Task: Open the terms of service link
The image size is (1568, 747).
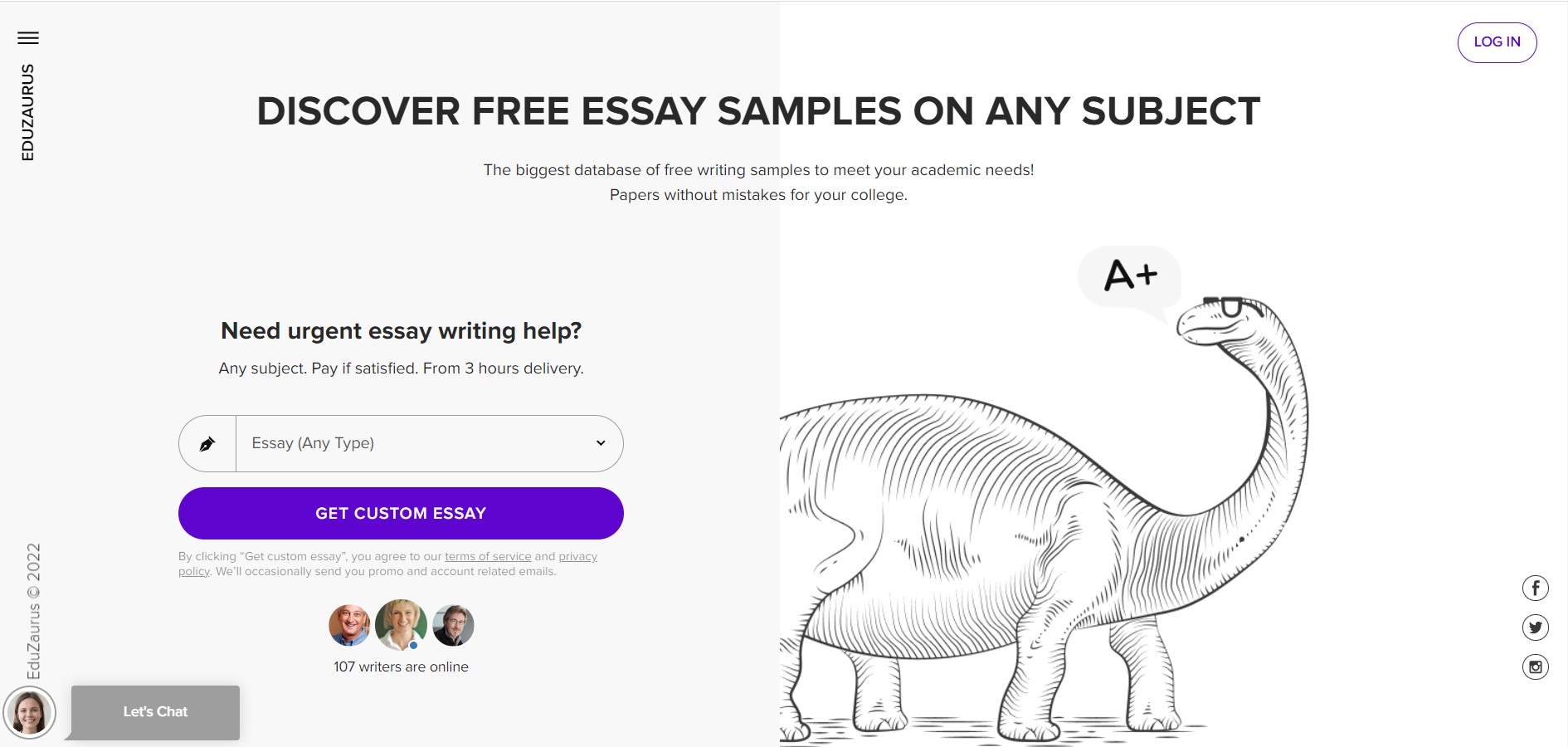Action: pos(488,556)
